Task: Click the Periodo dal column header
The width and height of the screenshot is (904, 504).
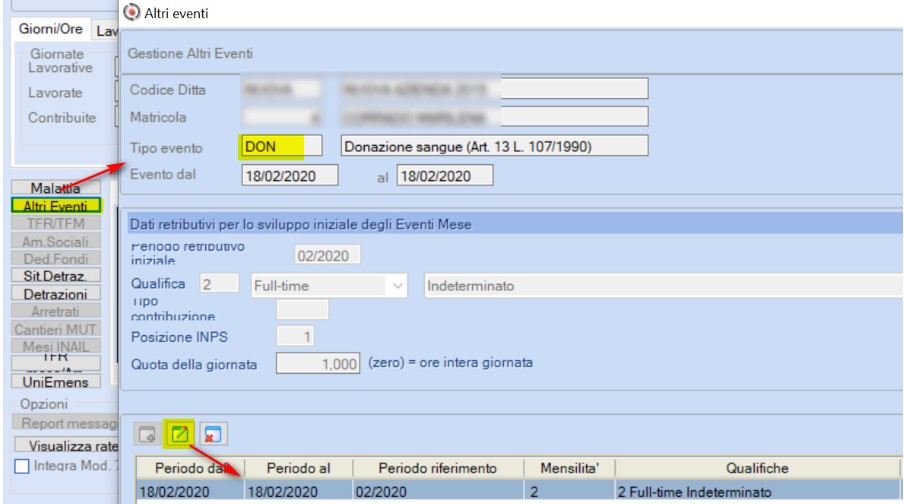Action: click(x=190, y=468)
